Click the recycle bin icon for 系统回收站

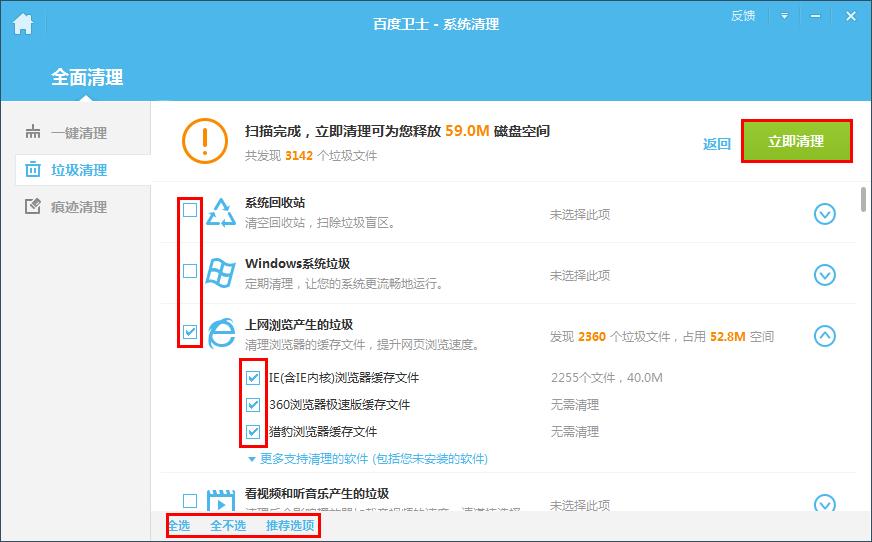pyautogui.click(x=221, y=212)
